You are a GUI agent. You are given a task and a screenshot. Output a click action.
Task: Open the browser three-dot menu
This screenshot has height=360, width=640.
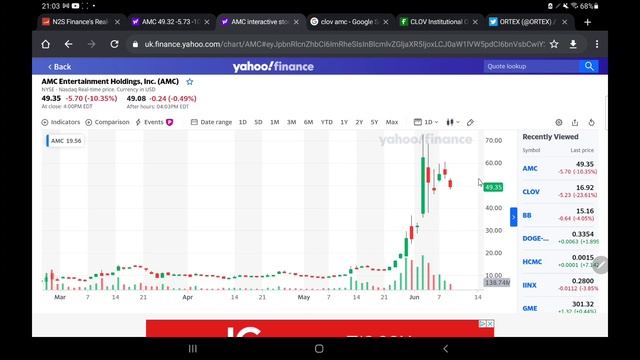point(597,44)
